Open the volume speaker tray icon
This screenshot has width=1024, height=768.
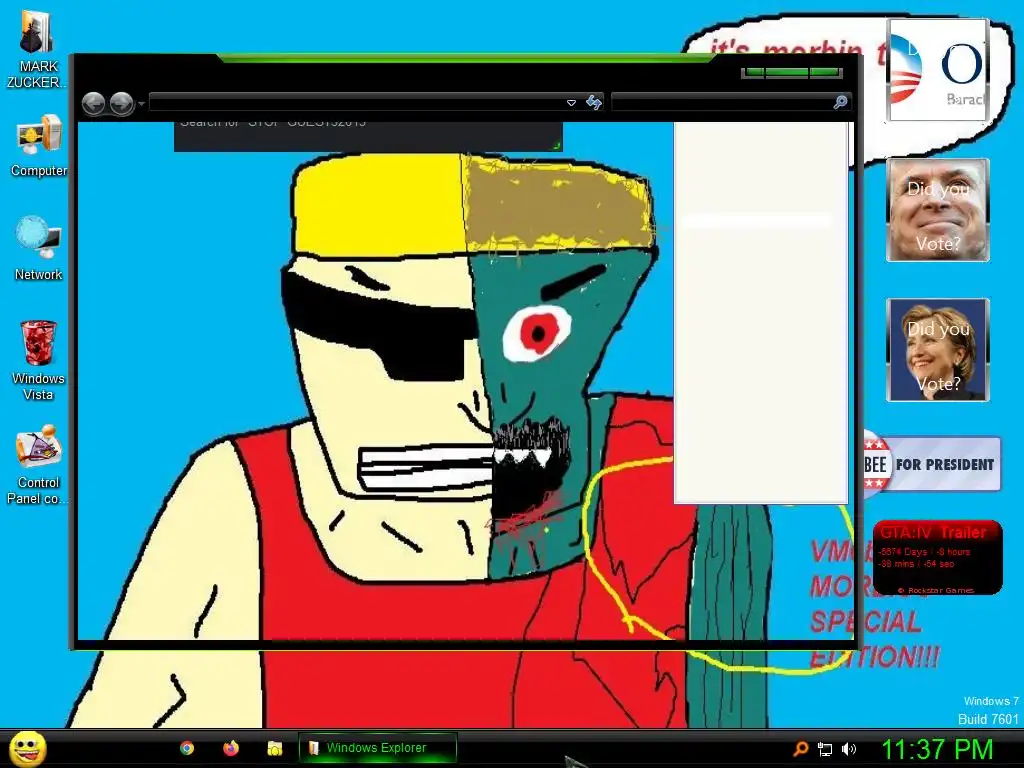click(x=848, y=749)
